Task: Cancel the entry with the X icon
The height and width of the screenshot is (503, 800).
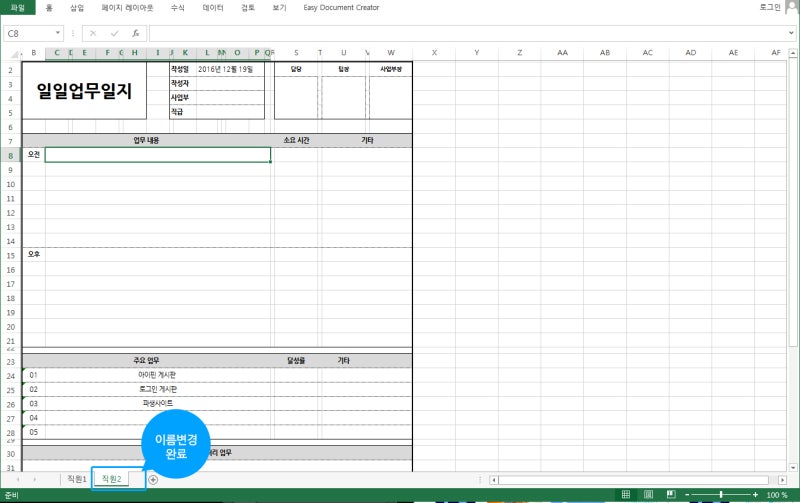Action: tap(93, 33)
